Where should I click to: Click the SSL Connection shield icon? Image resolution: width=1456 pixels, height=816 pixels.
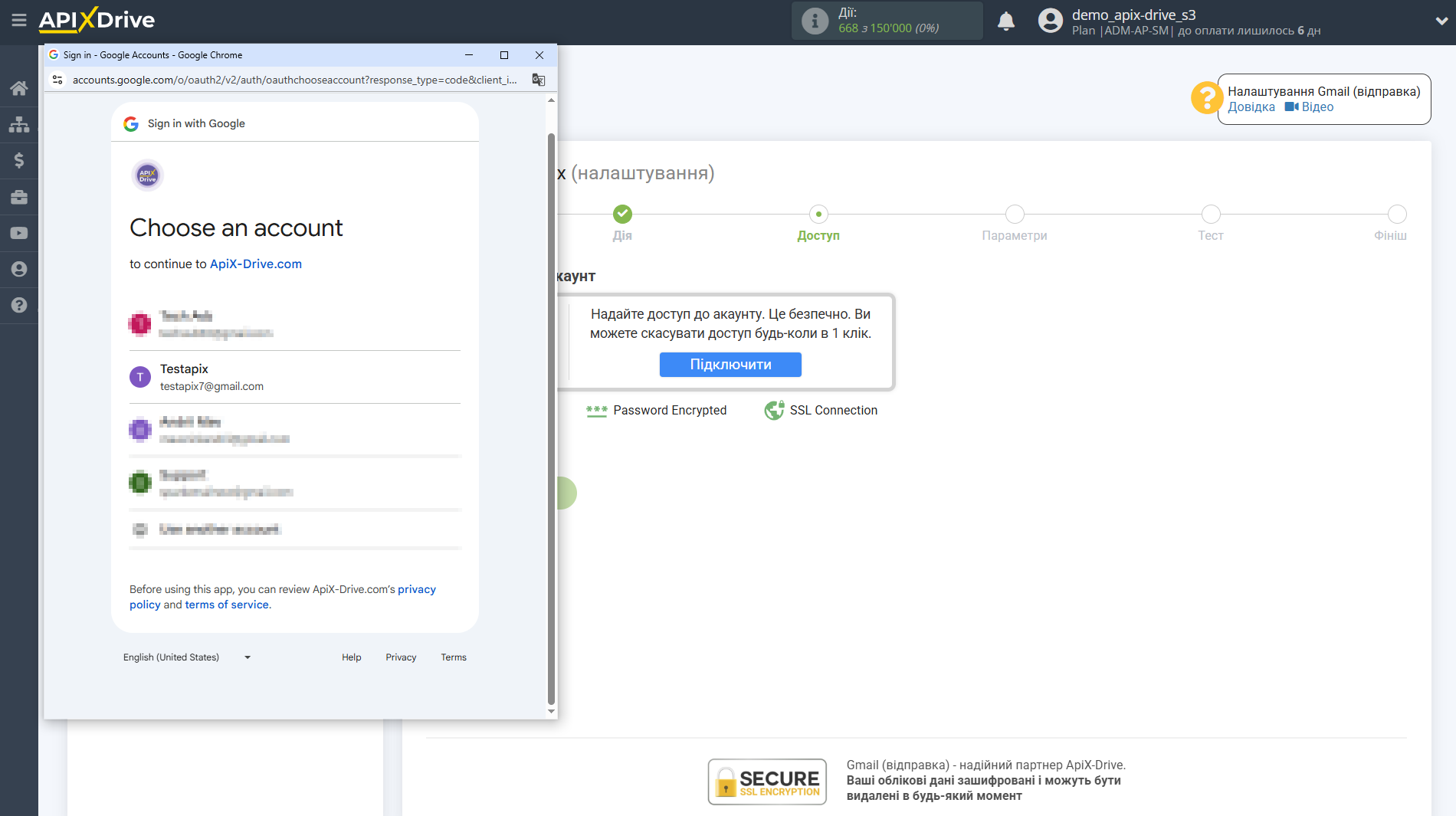pyautogui.click(x=774, y=411)
